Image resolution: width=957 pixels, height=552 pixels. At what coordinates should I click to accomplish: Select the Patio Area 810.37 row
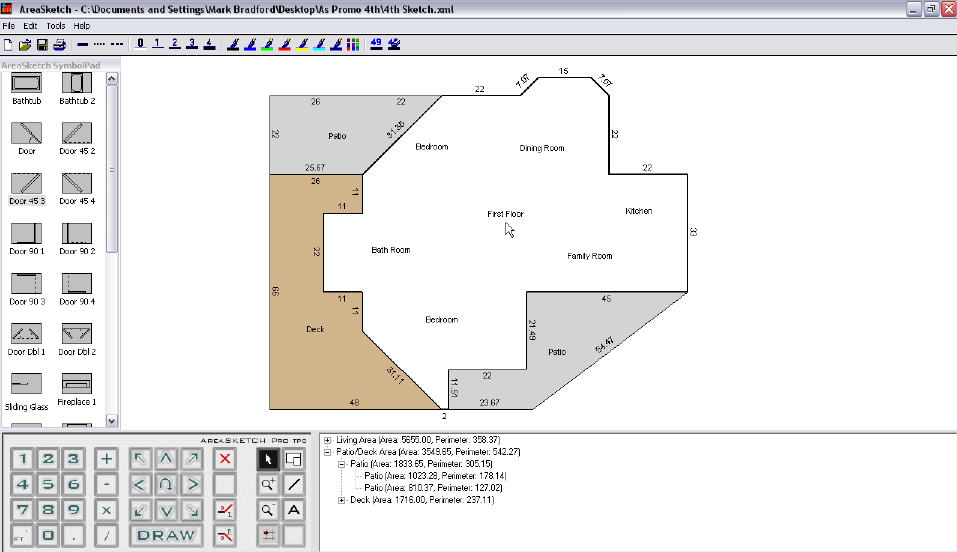tap(433, 488)
